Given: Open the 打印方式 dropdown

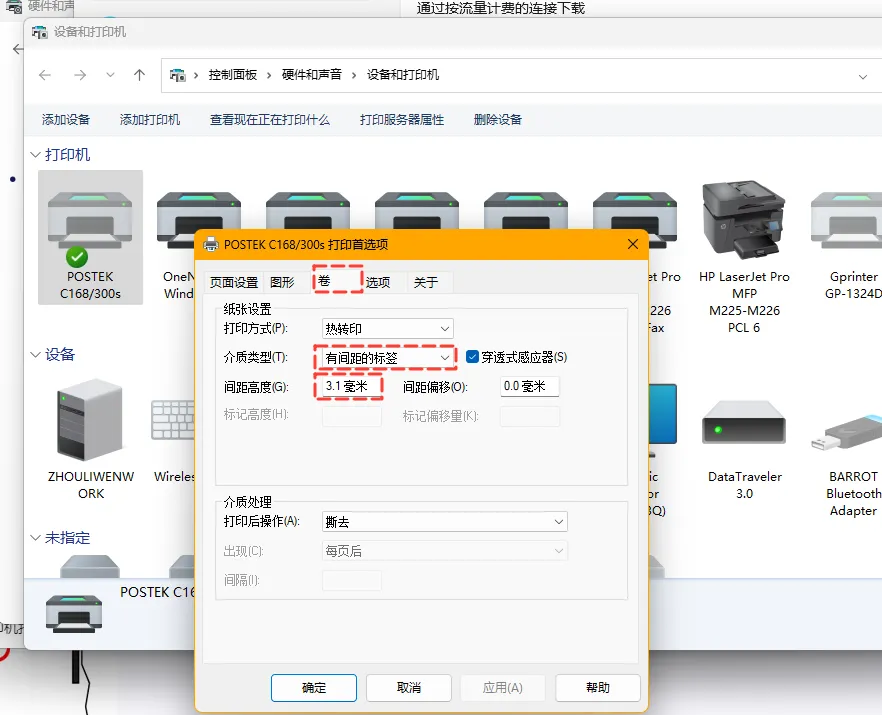Looking at the screenshot, I should click(x=388, y=329).
